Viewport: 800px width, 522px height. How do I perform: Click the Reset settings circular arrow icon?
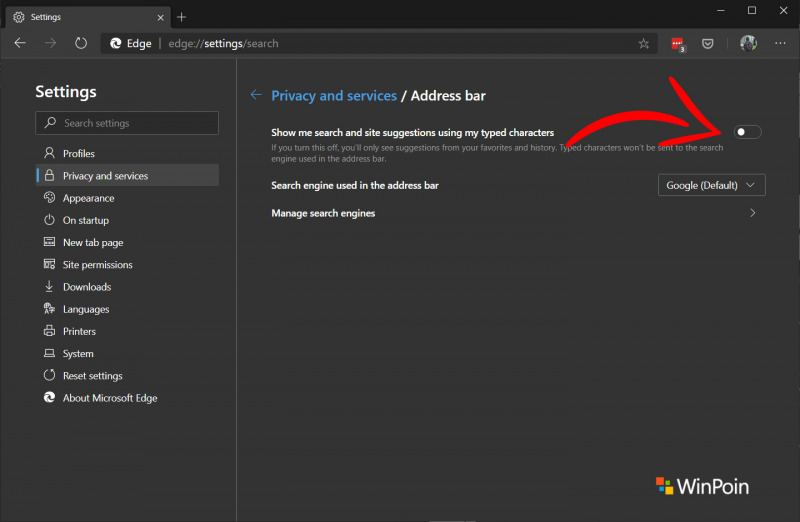49,375
